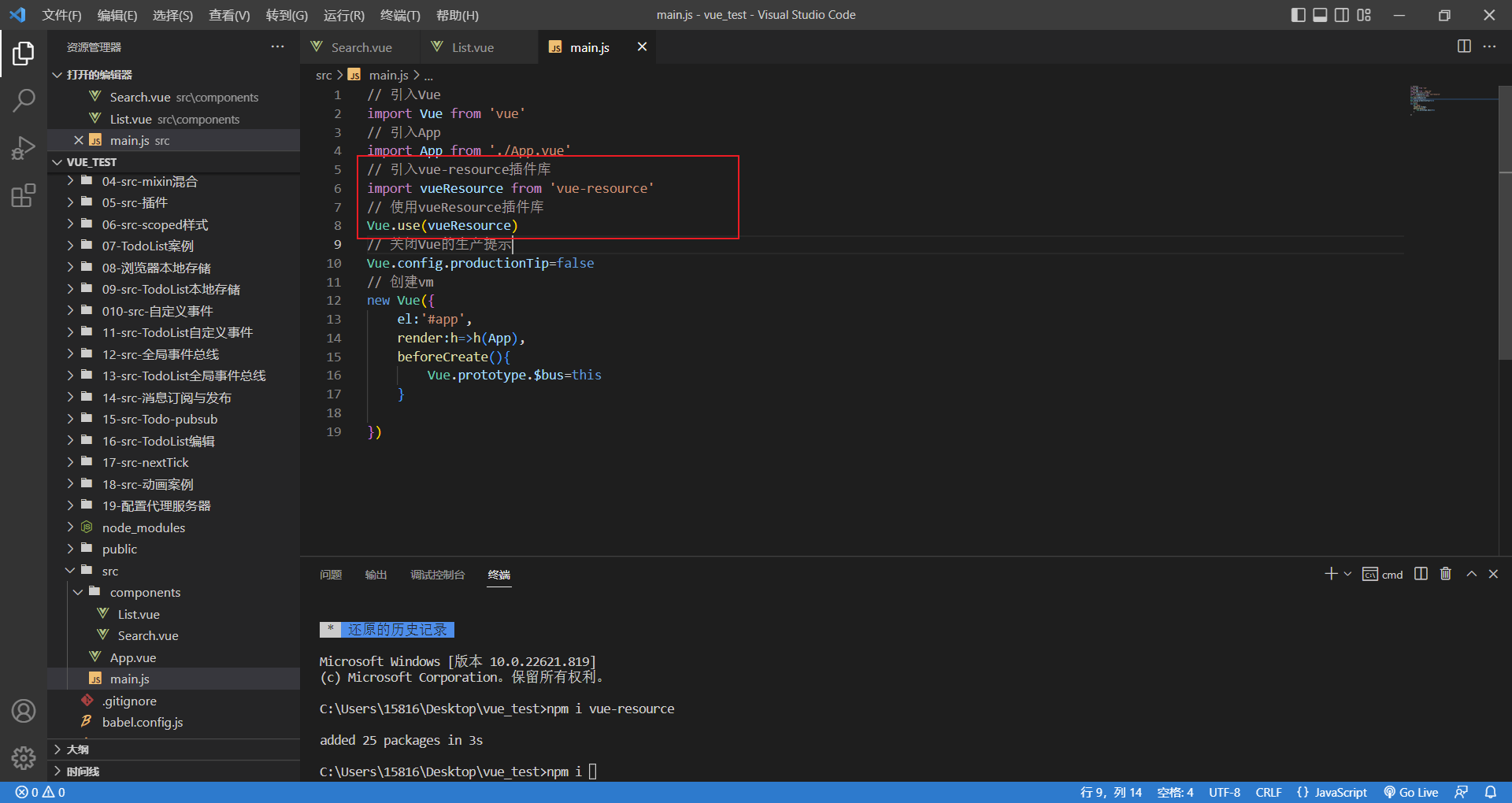The width and height of the screenshot is (1512, 803).
Task: Open the Accounts icon in activity bar
Action: 24,711
